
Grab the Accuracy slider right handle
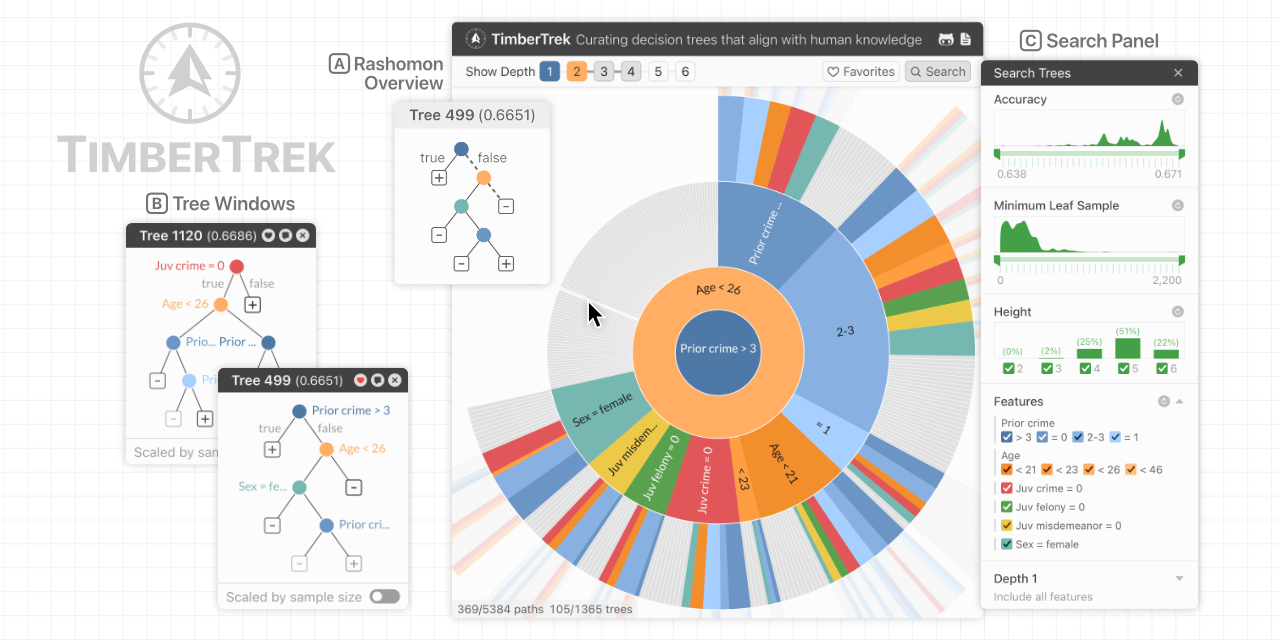pyautogui.click(x=1182, y=154)
